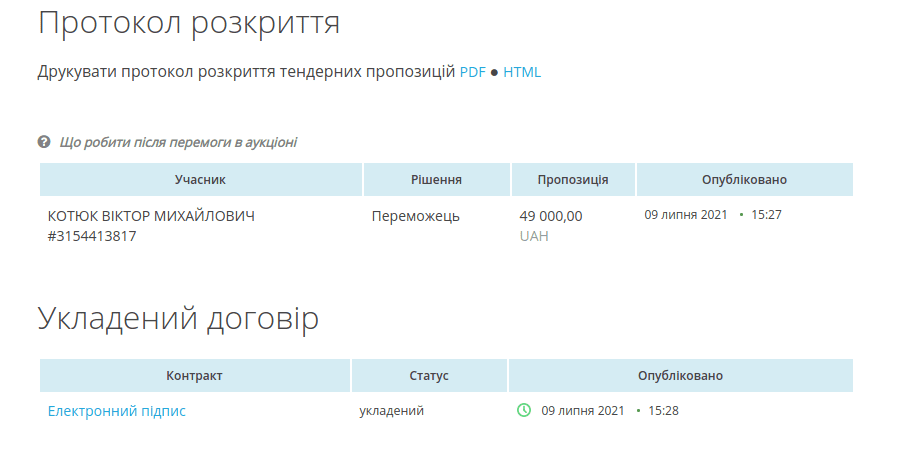Click the 'Пропозиція' column header
903x473 pixels.
click(573, 180)
